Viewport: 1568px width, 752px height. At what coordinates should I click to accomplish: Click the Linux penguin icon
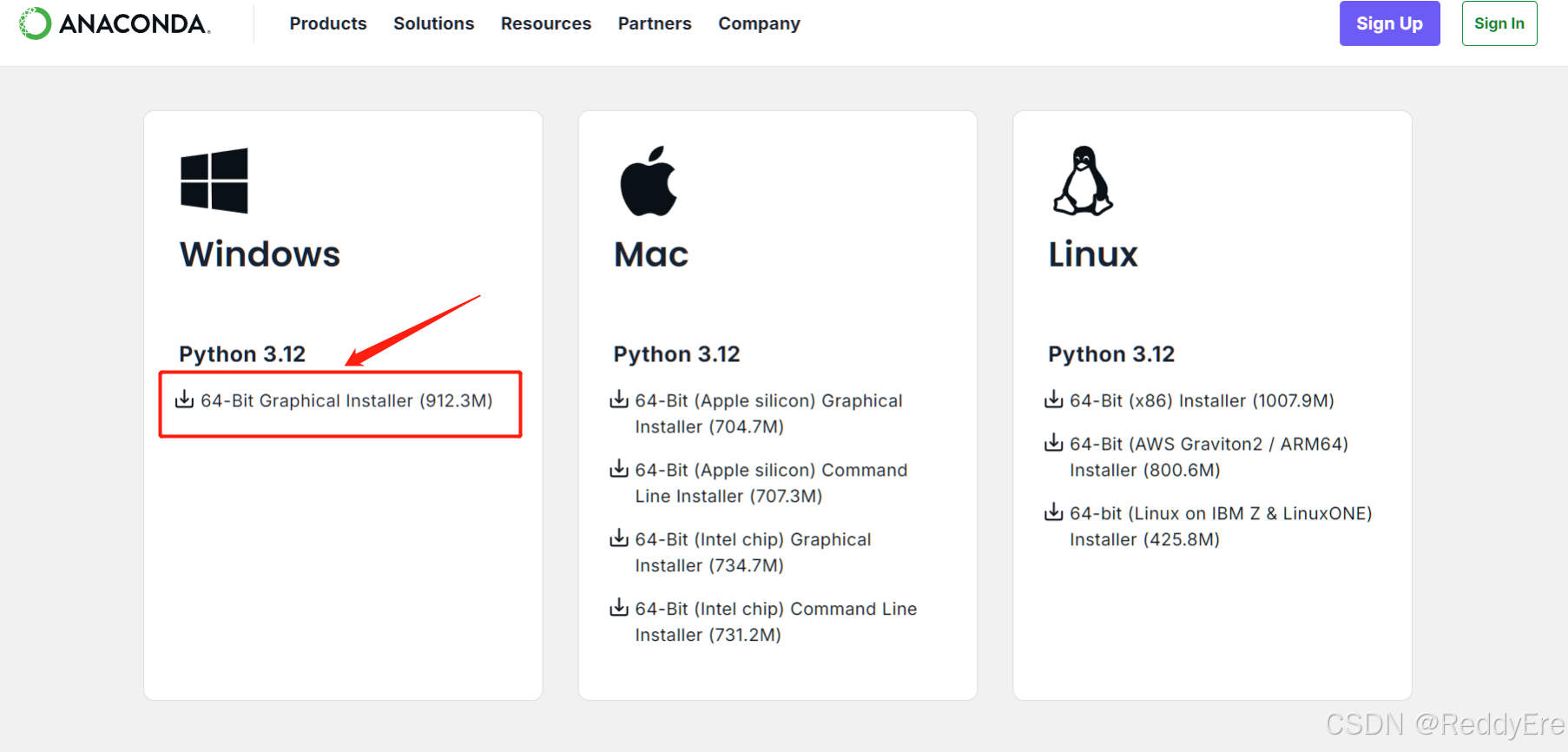point(1083,181)
